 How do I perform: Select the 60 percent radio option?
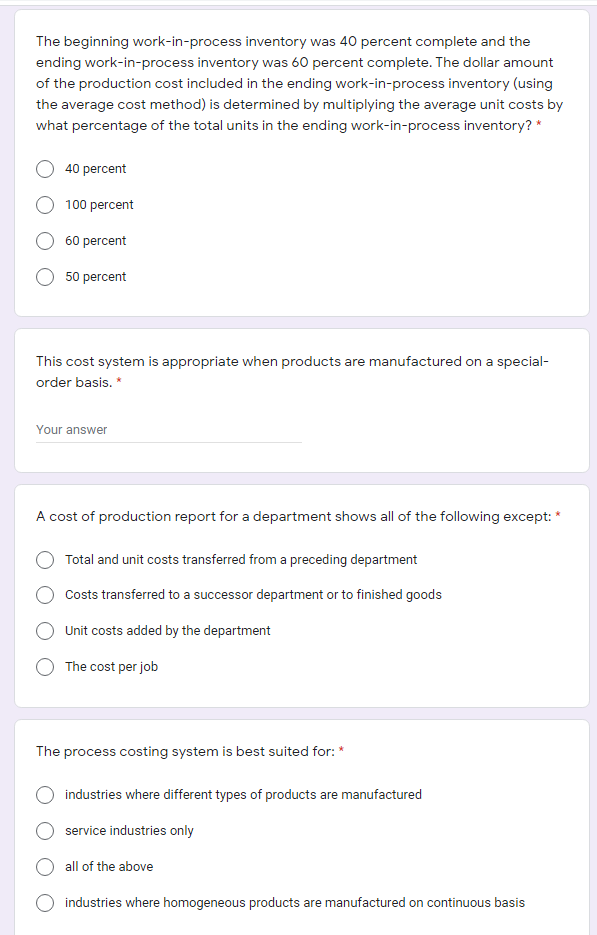pos(45,241)
